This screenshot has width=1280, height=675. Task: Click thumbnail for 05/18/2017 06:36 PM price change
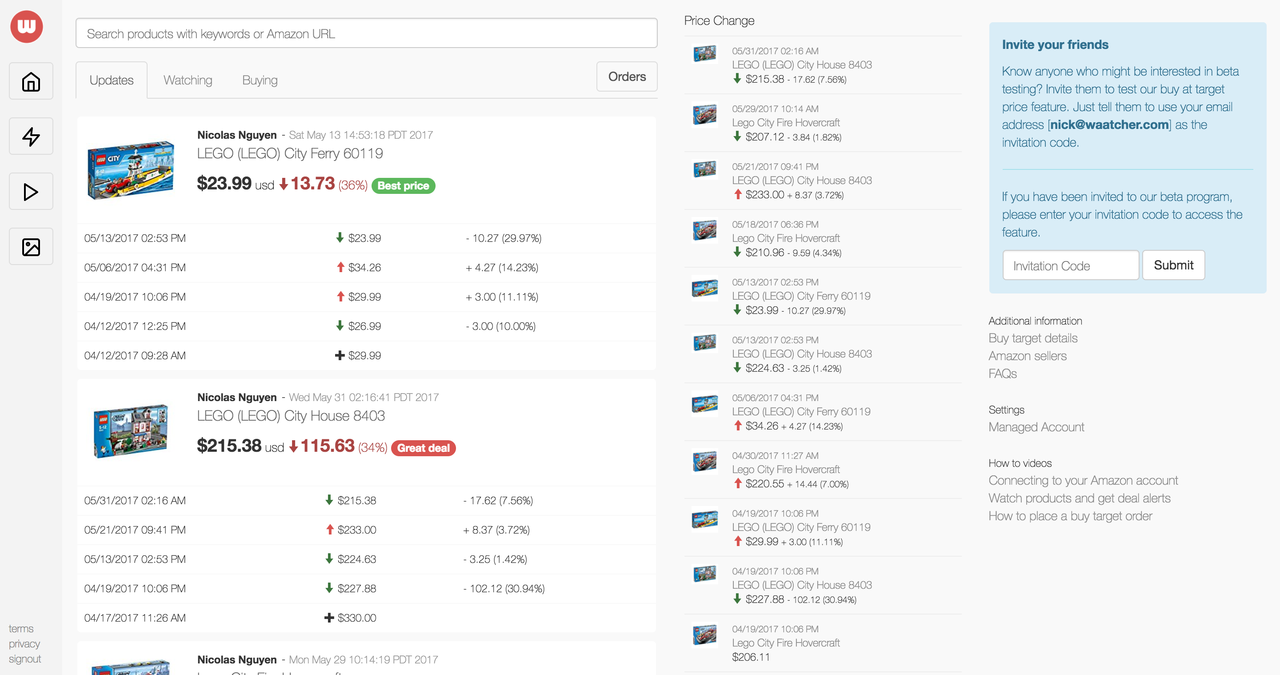click(x=705, y=231)
